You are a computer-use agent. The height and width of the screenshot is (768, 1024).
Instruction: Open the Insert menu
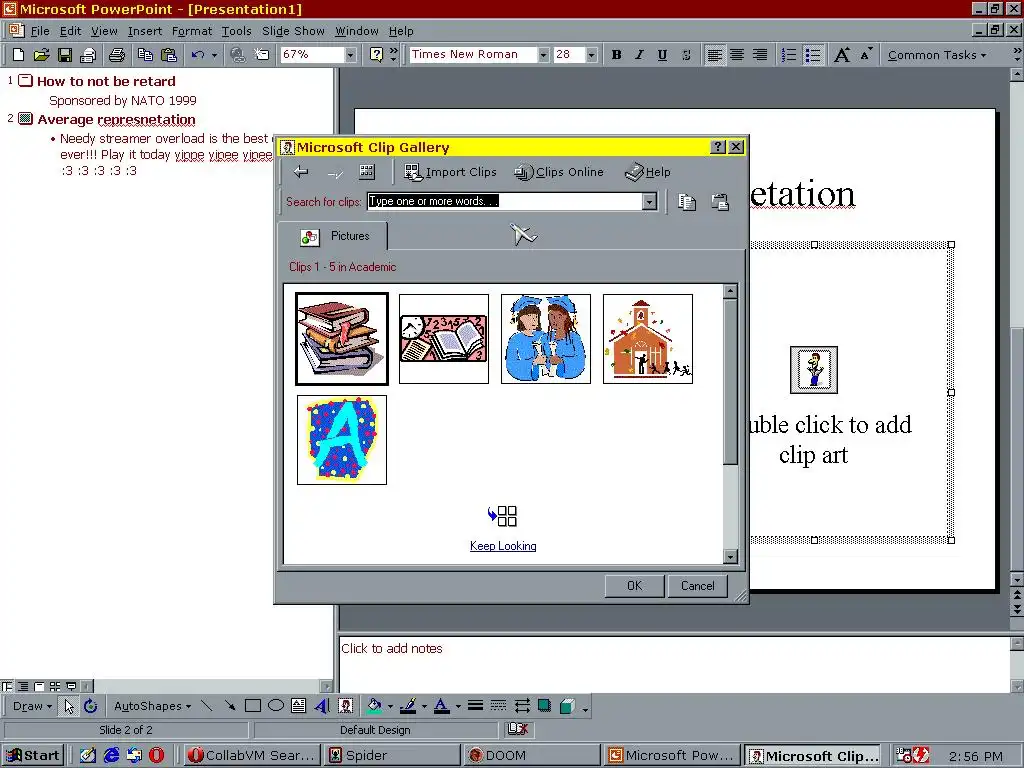coord(144,31)
